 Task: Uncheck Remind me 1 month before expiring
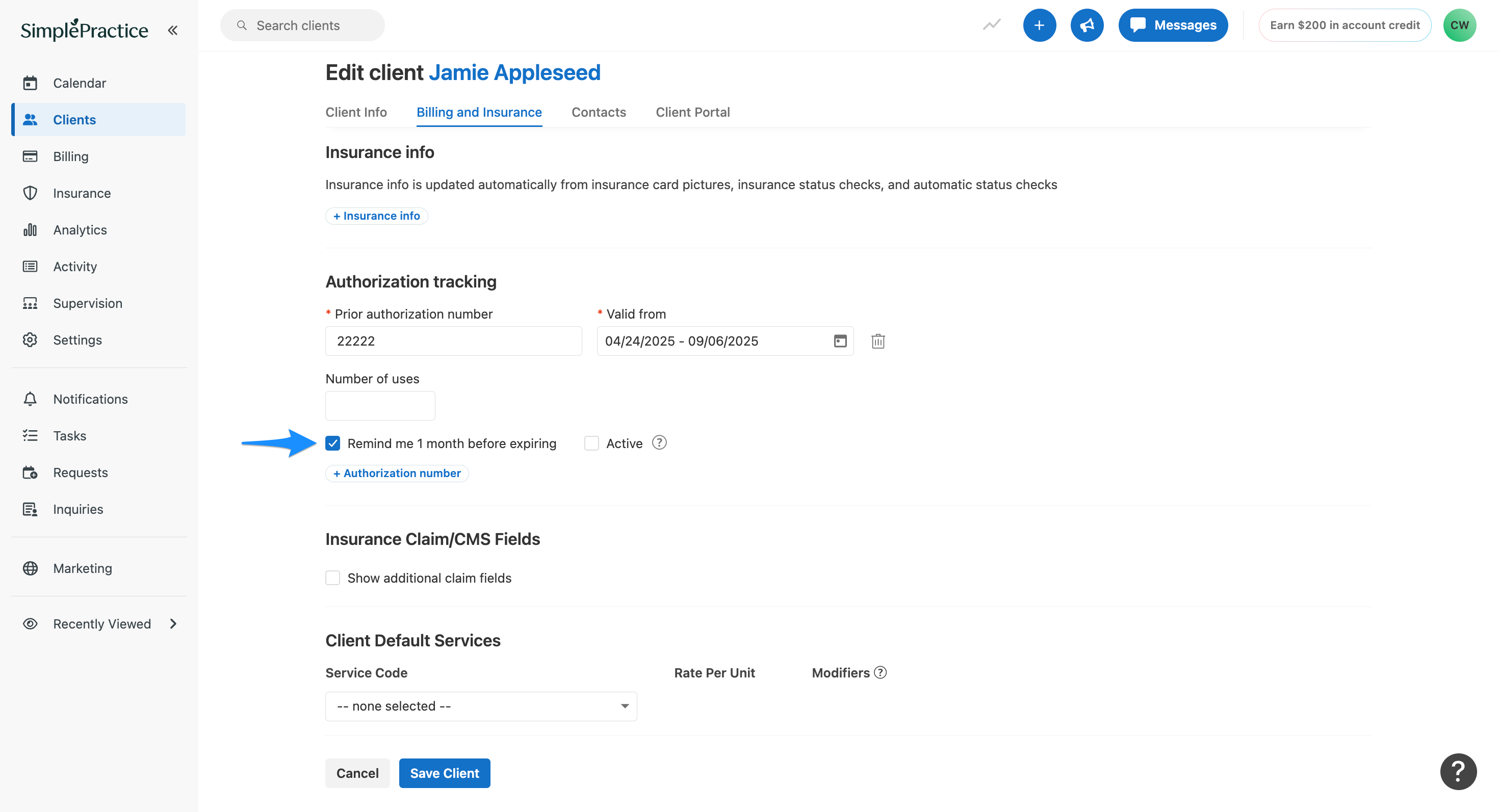click(333, 443)
